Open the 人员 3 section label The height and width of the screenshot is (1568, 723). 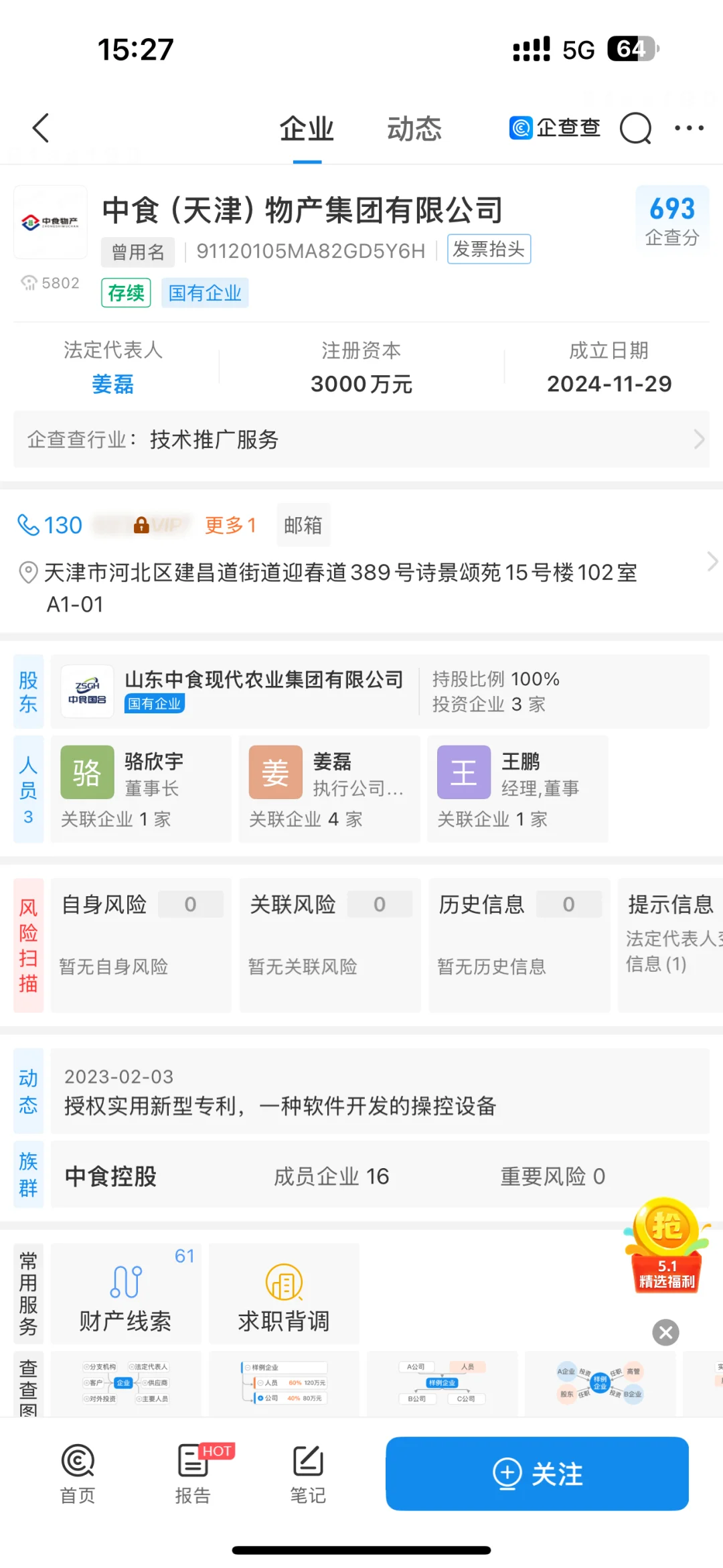[x=28, y=789]
